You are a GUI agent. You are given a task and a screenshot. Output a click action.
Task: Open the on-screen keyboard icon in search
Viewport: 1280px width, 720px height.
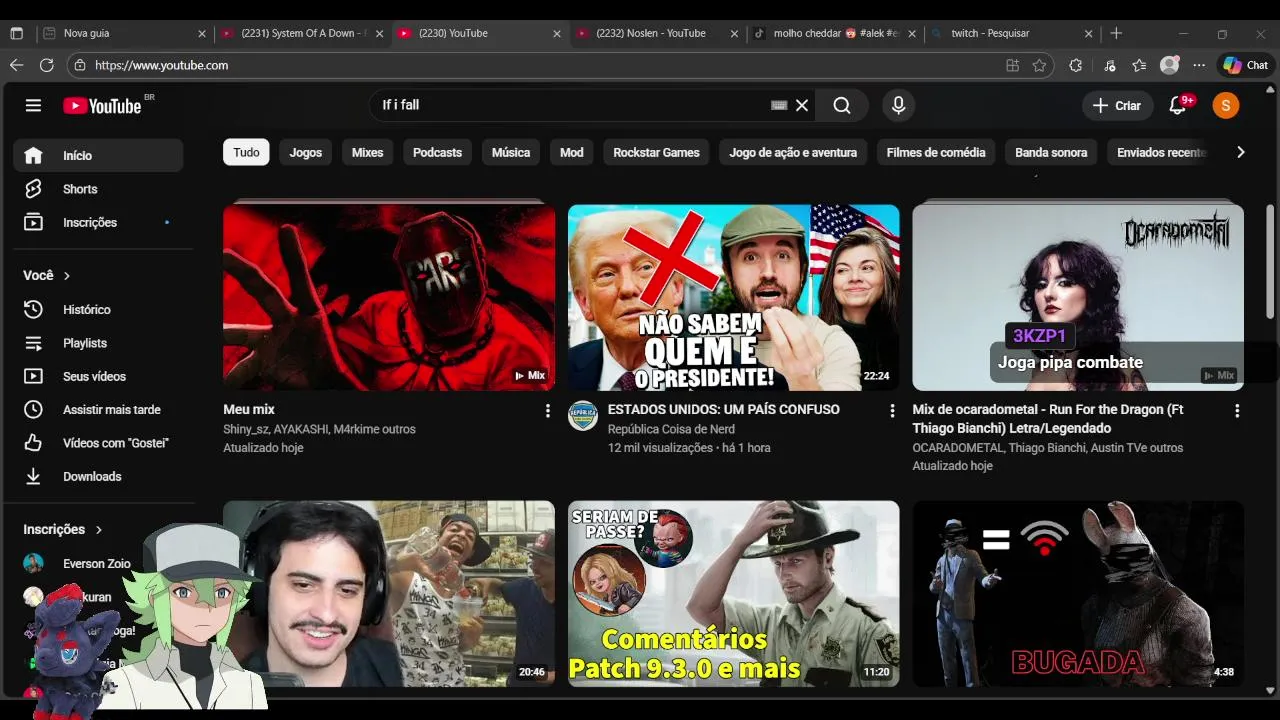click(x=779, y=105)
